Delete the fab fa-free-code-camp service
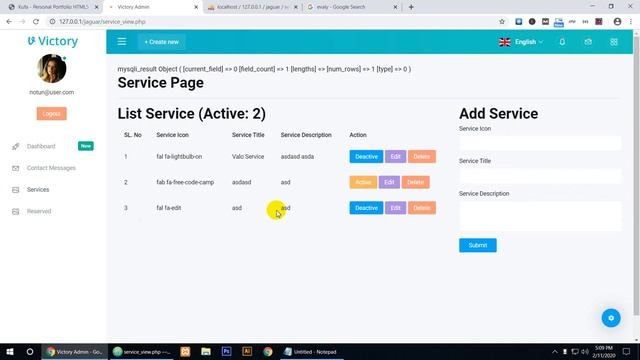Image resolution: width=640 pixels, height=360 pixels. pos(416,182)
